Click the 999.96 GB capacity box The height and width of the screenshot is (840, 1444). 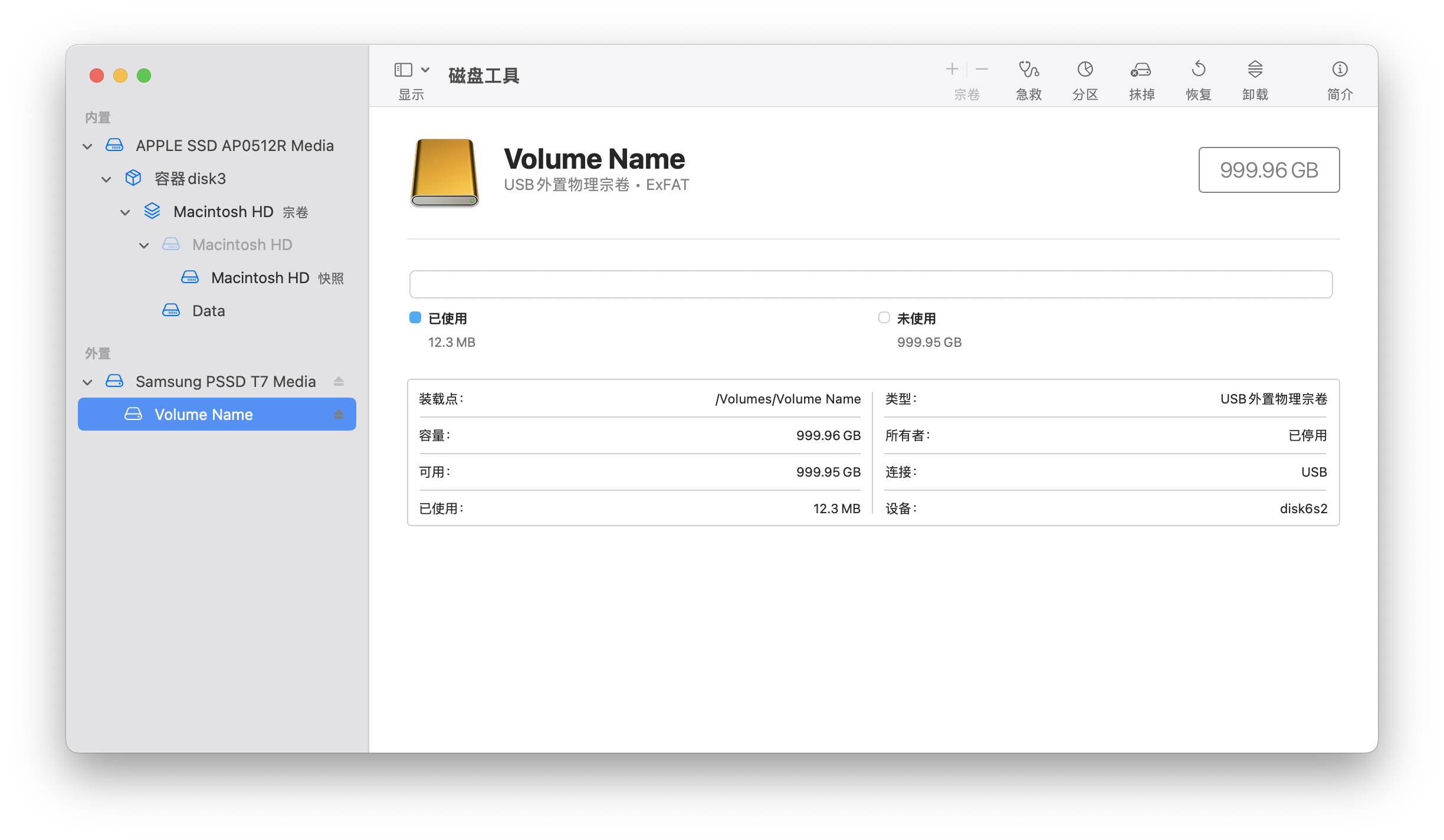[x=1269, y=170]
